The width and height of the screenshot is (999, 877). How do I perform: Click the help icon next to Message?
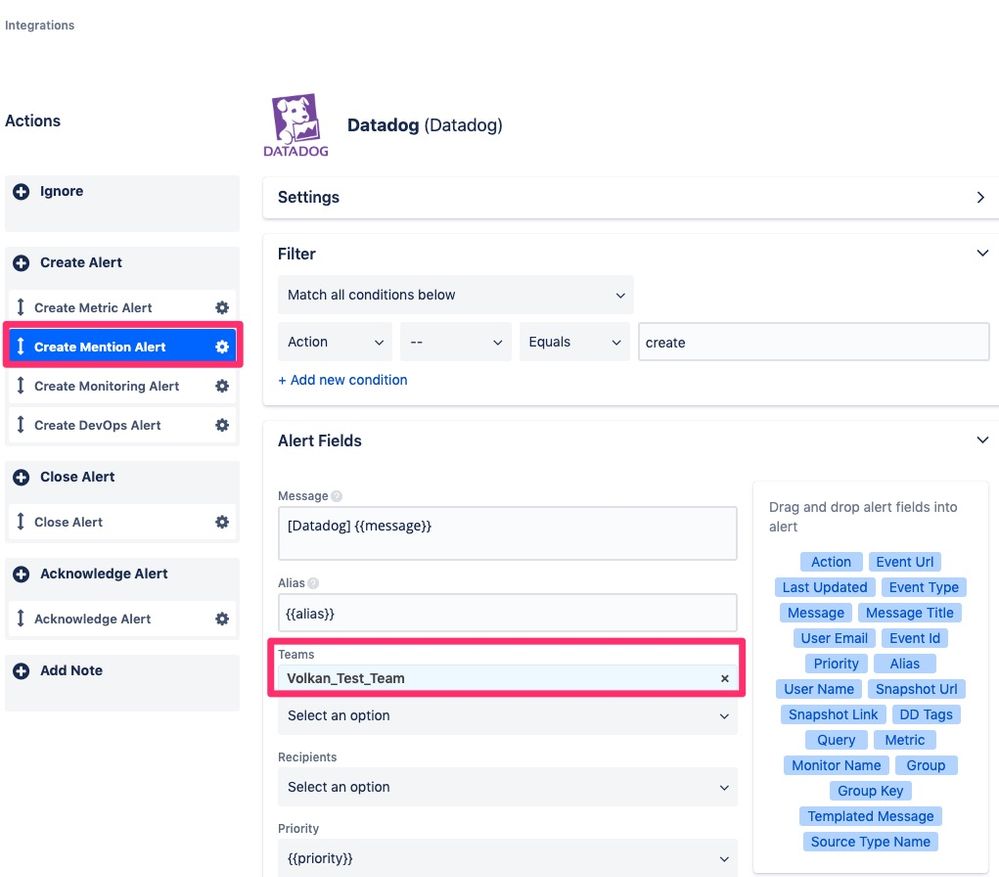tap(336, 496)
